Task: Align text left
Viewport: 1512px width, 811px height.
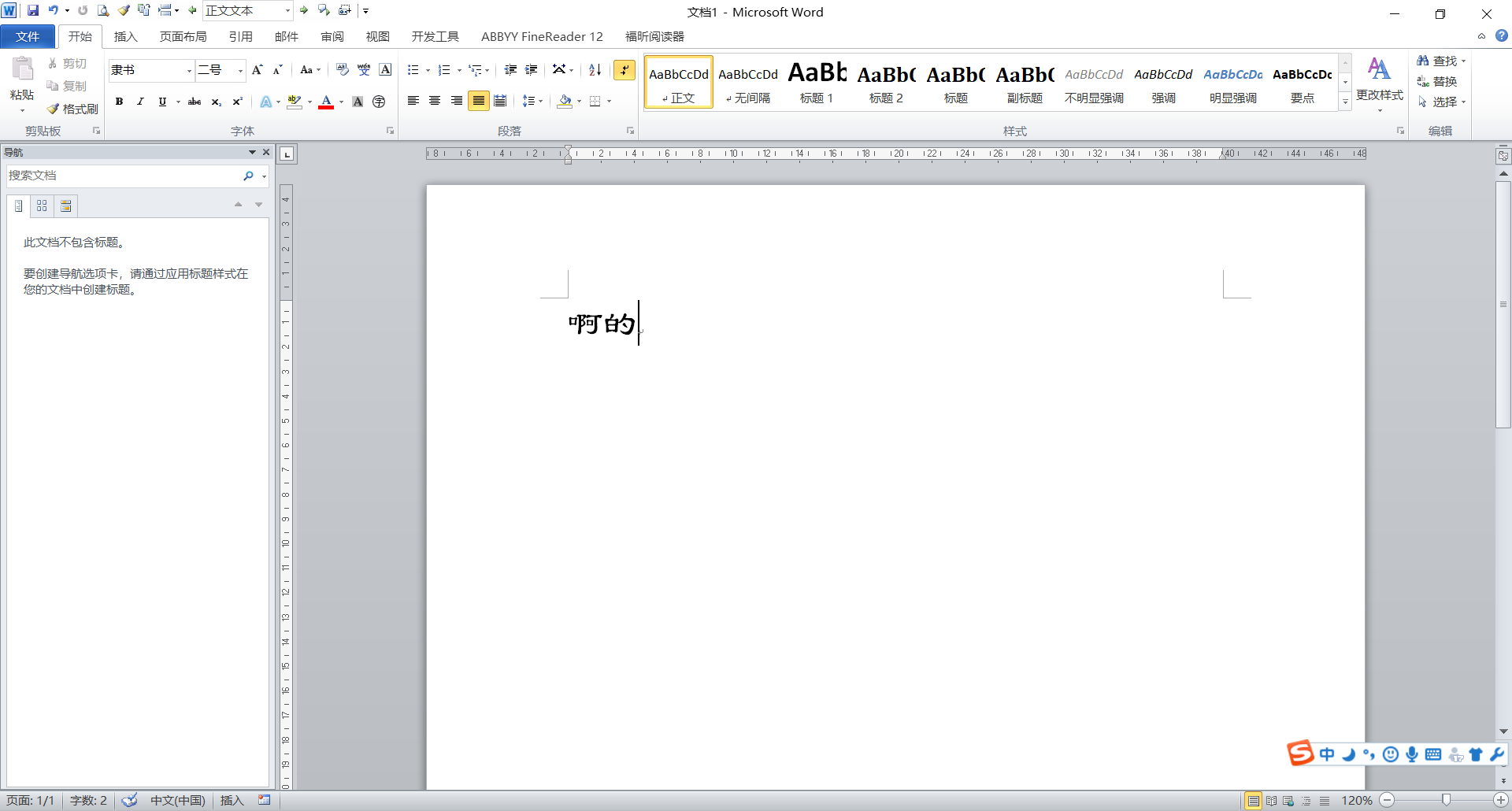Action: (x=413, y=101)
